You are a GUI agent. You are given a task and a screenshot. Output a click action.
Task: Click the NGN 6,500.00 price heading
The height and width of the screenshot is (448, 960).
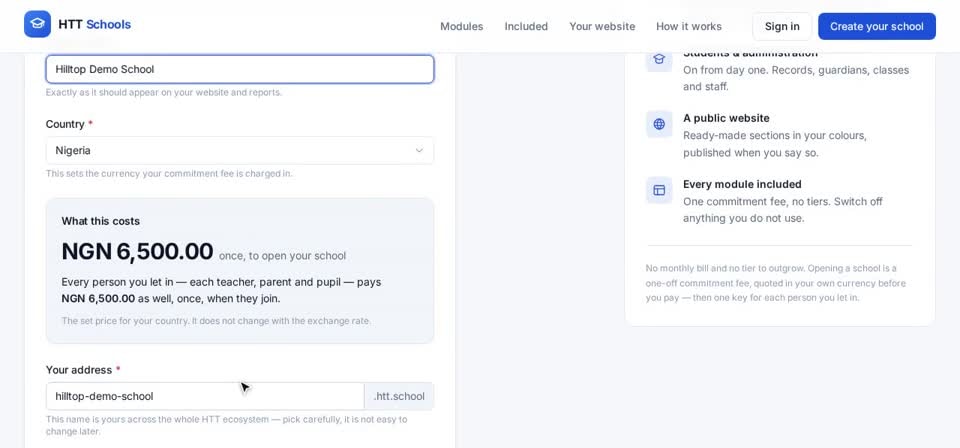pos(137,252)
